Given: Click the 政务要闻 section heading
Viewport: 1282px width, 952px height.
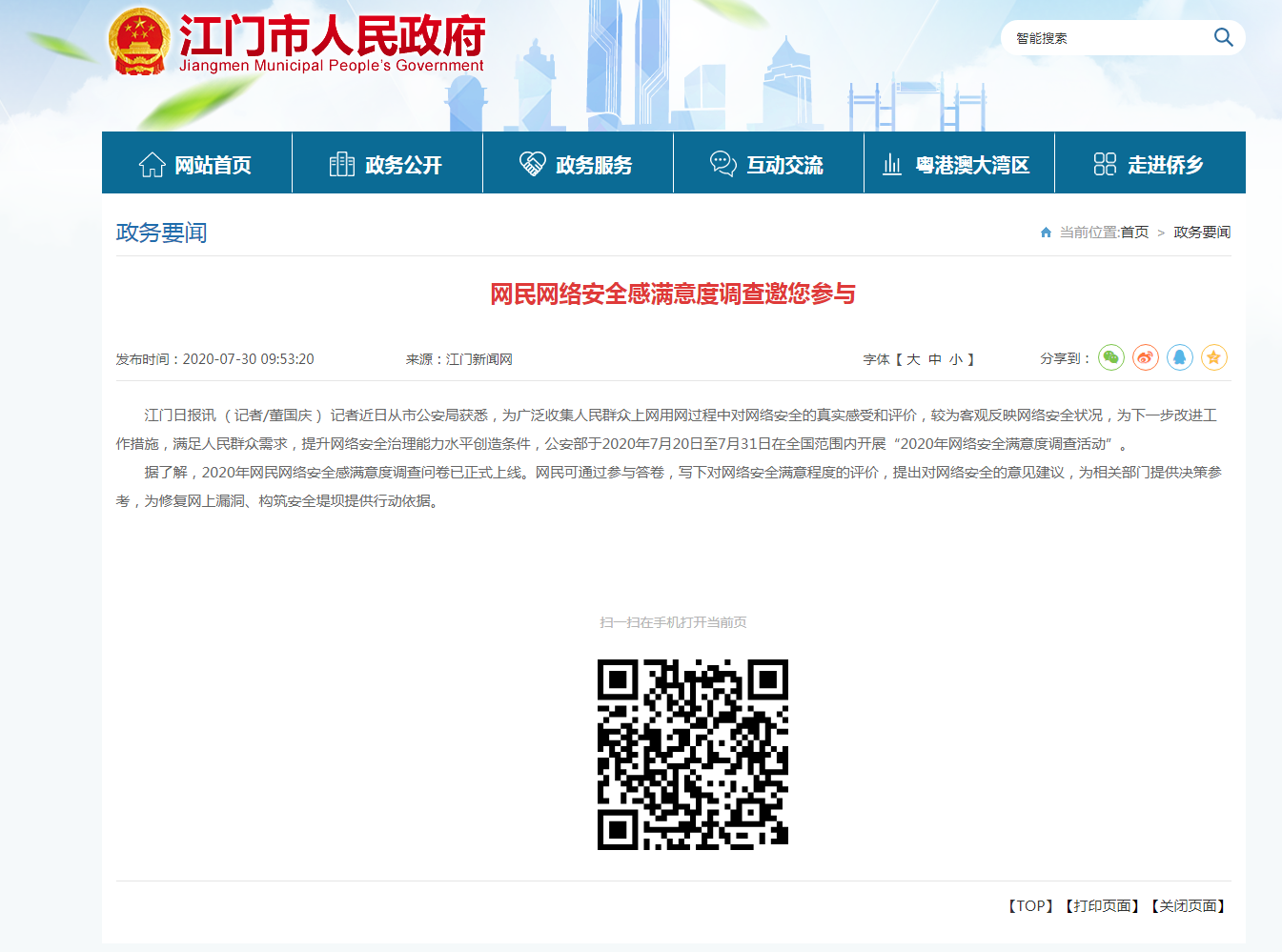Looking at the screenshot, I should click(162, 233).
